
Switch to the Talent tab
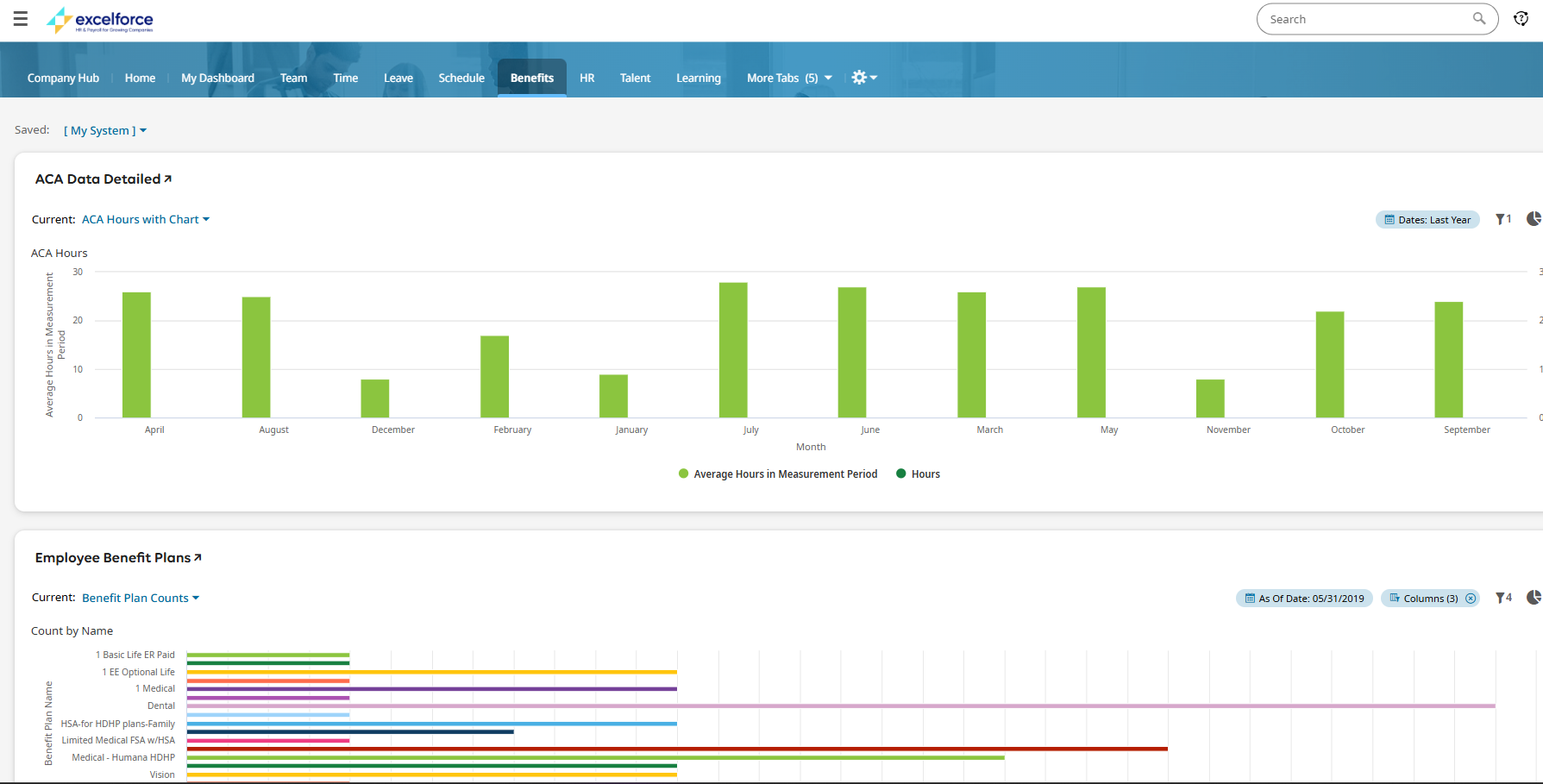[635, 78]
